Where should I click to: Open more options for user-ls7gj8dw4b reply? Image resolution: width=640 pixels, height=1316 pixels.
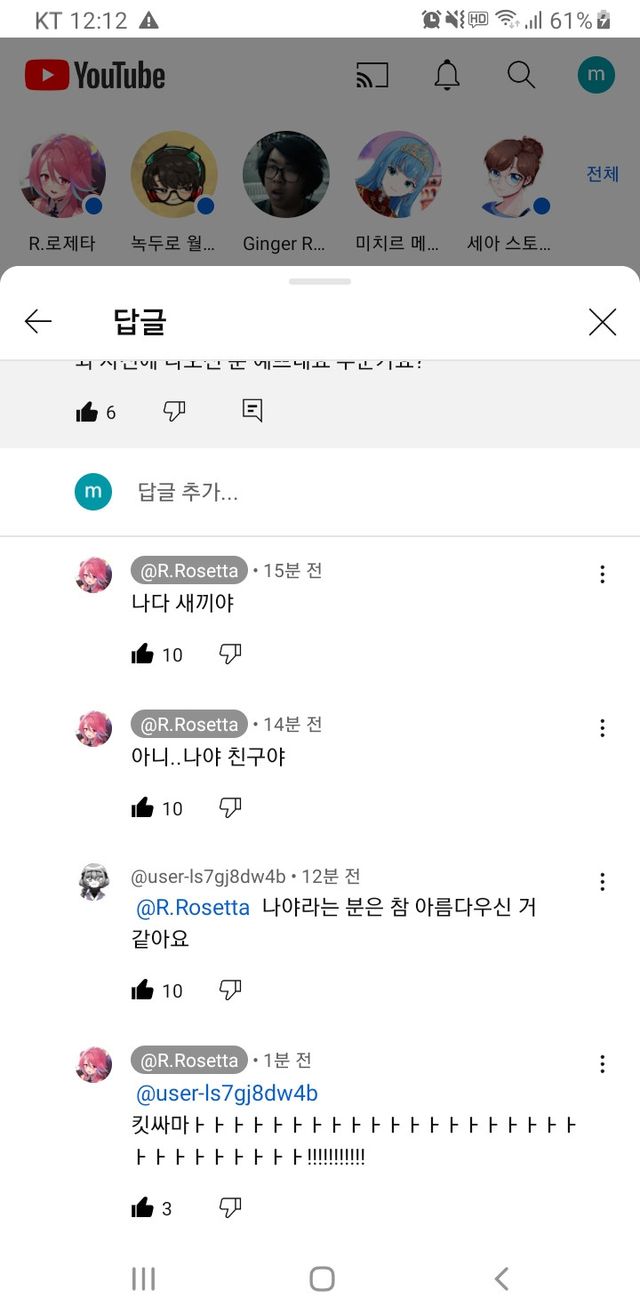tap(602, 882)
